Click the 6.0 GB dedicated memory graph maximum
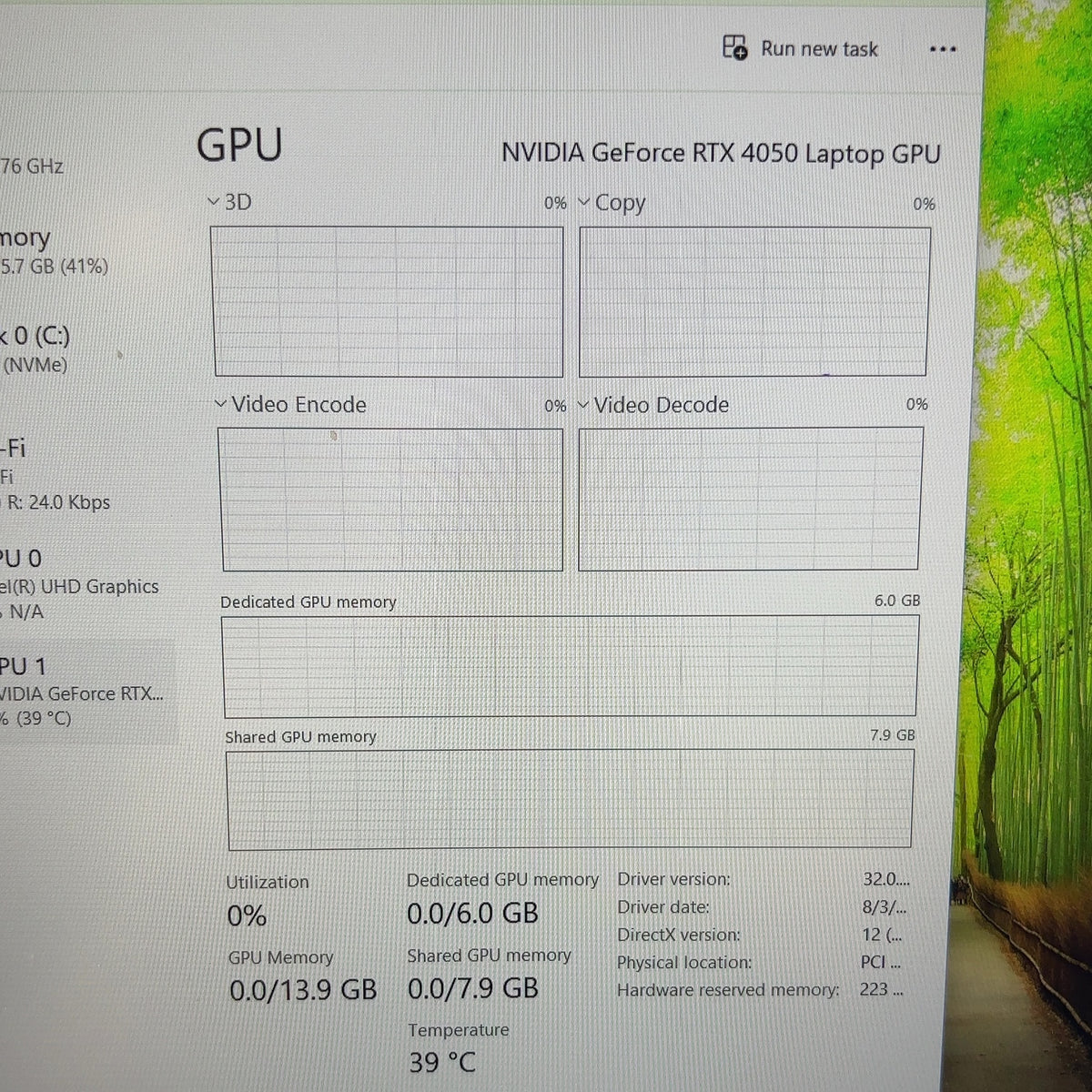The image size is (1092, 1092). [897, 601]
